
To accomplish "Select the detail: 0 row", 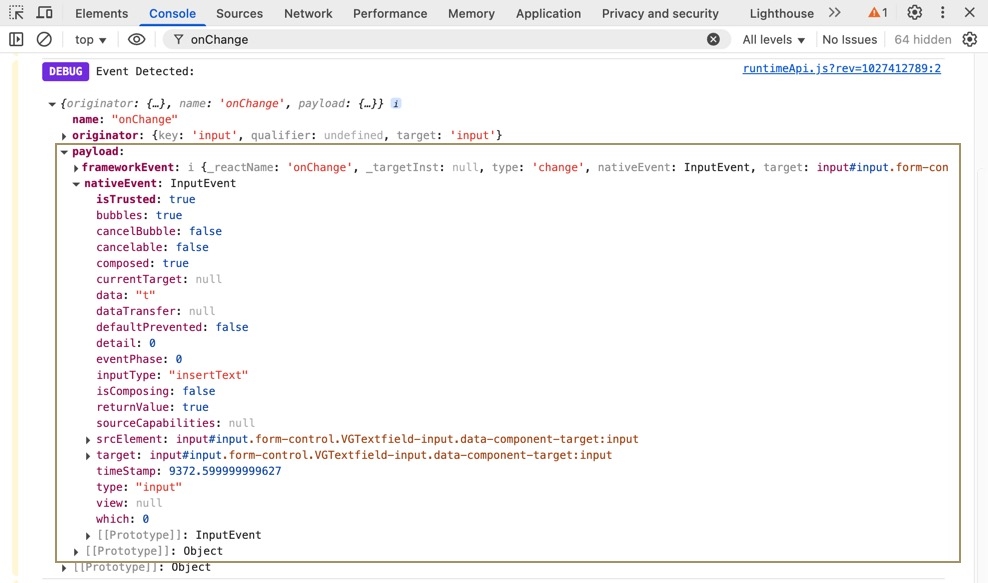I will point(125,343).
